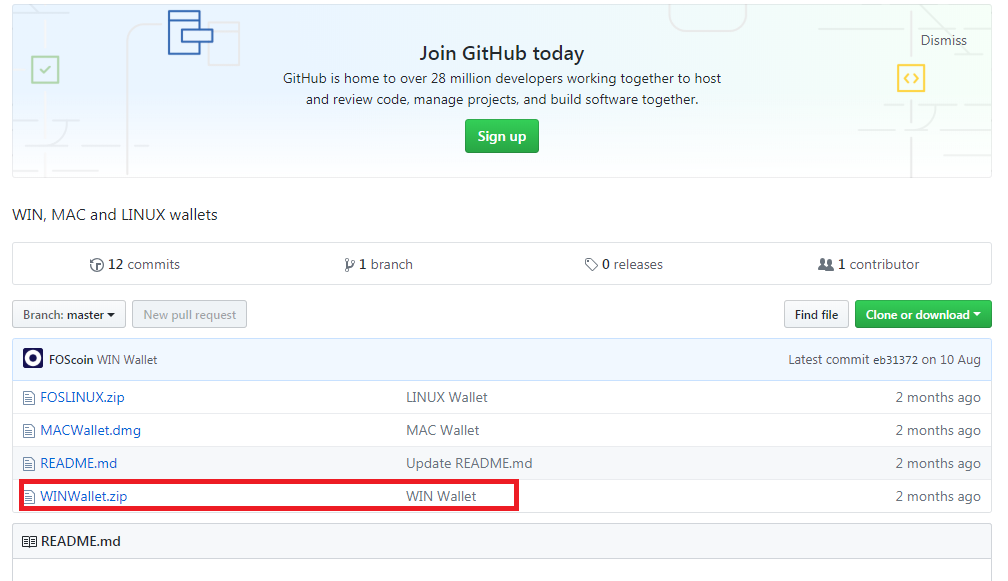
Task: Open the 0 releases link
Action: (x=624, y=265)
